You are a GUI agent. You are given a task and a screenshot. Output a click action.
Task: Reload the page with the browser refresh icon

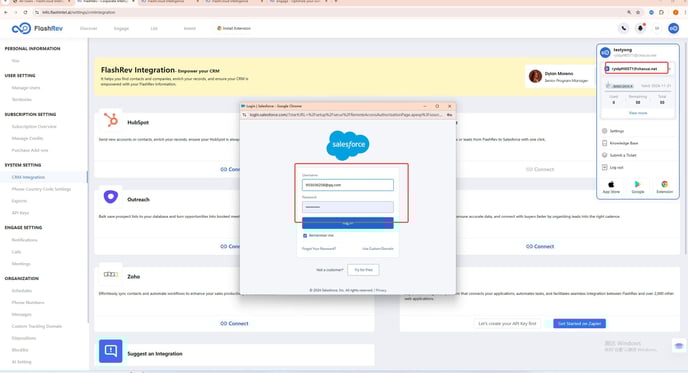(x=25, y=12)
